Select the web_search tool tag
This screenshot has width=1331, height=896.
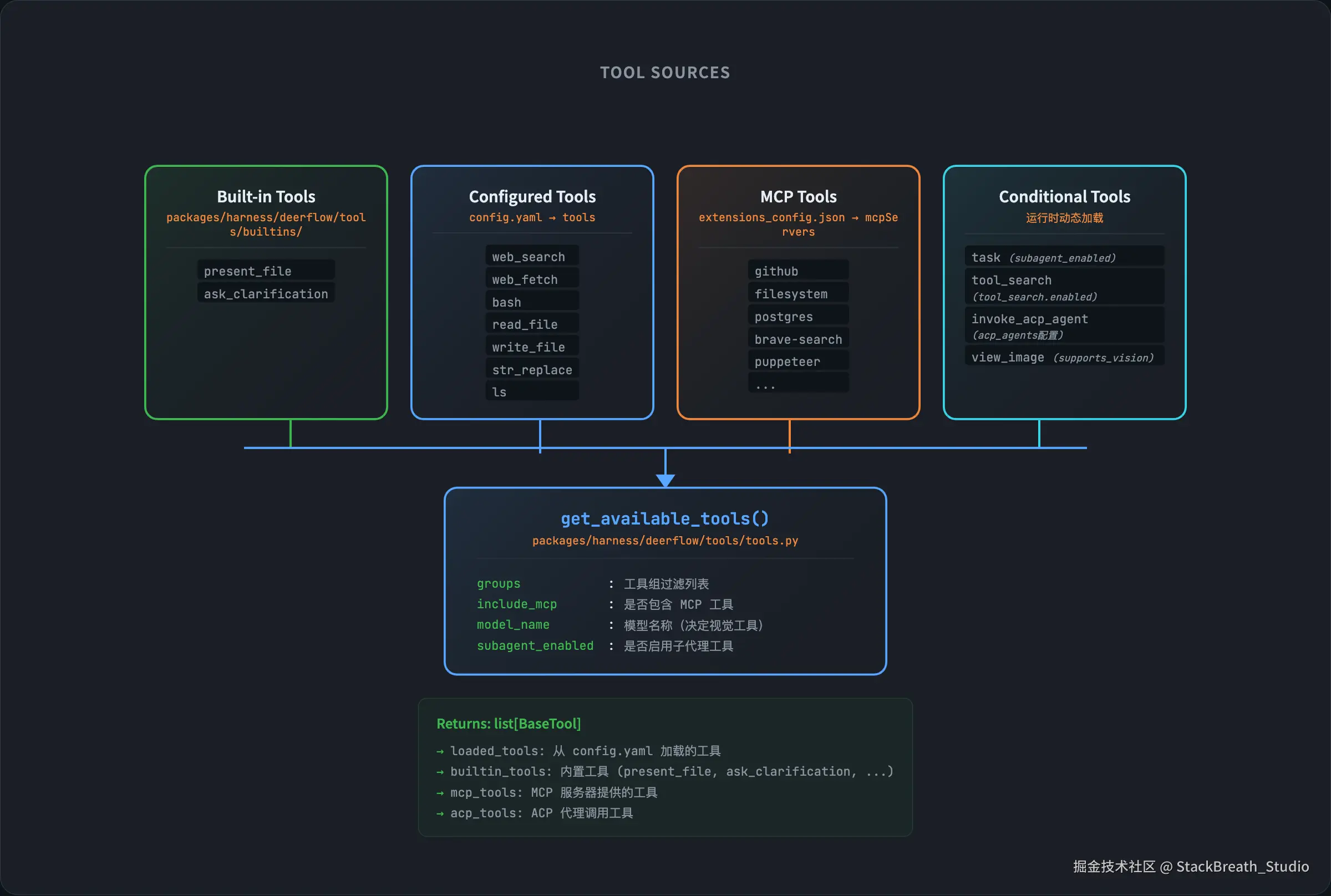pos(531,256)
